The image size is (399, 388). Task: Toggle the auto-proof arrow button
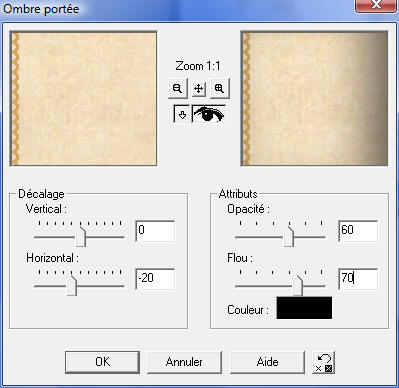pyautogui.click(x=182, y=115)
